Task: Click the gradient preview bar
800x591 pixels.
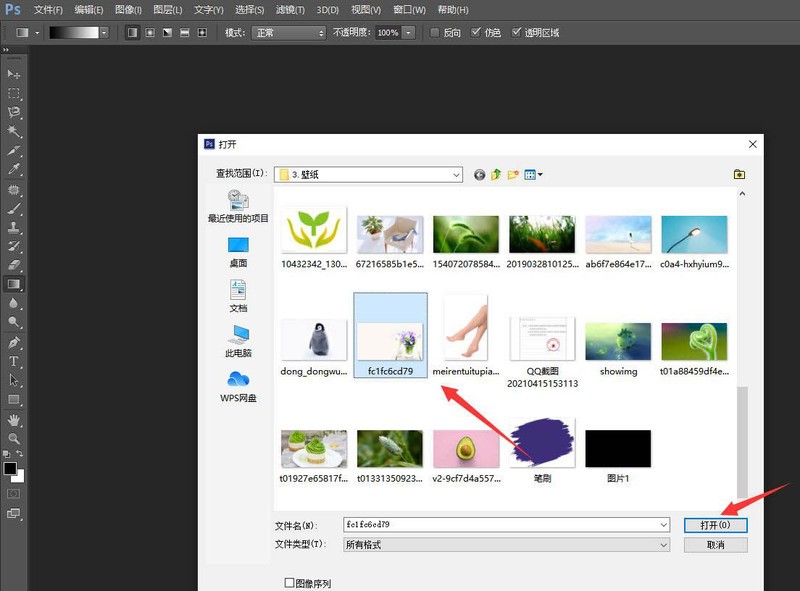Action: pyautogui.click(x=74, y=33)
